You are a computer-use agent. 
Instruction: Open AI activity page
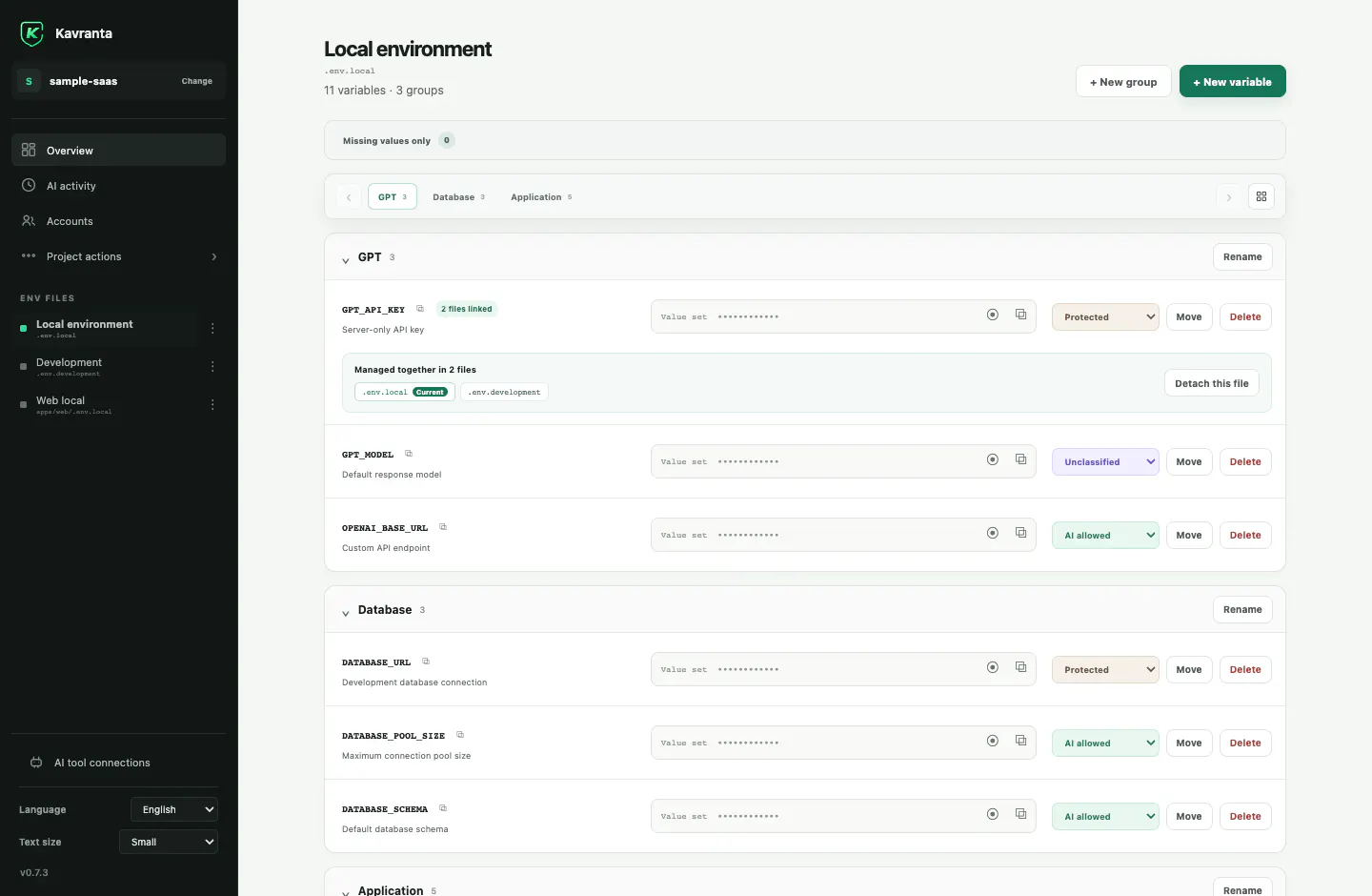(x=118, y=185)
